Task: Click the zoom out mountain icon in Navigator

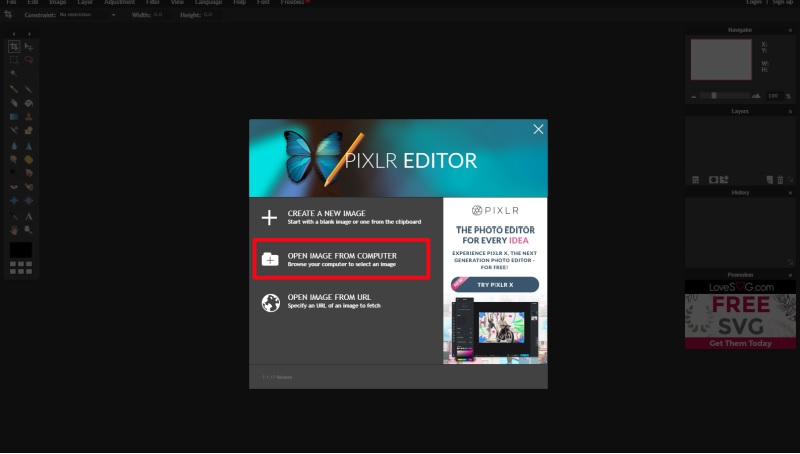Action: (694, 96)
